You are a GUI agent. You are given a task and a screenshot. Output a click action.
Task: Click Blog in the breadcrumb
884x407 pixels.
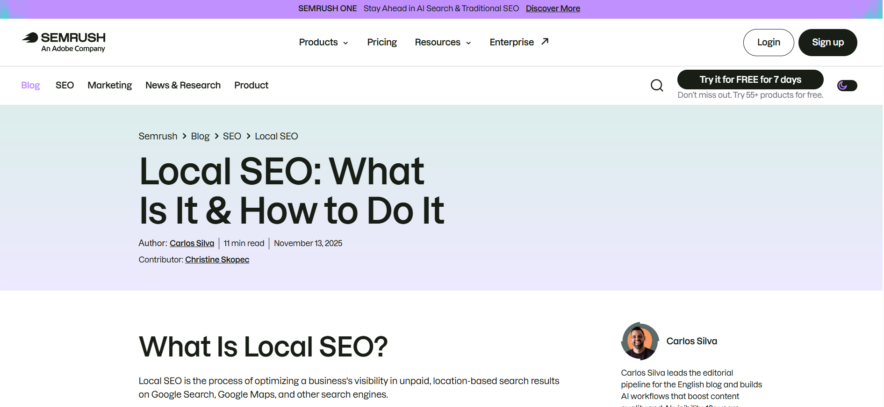[x=200, y=136]
